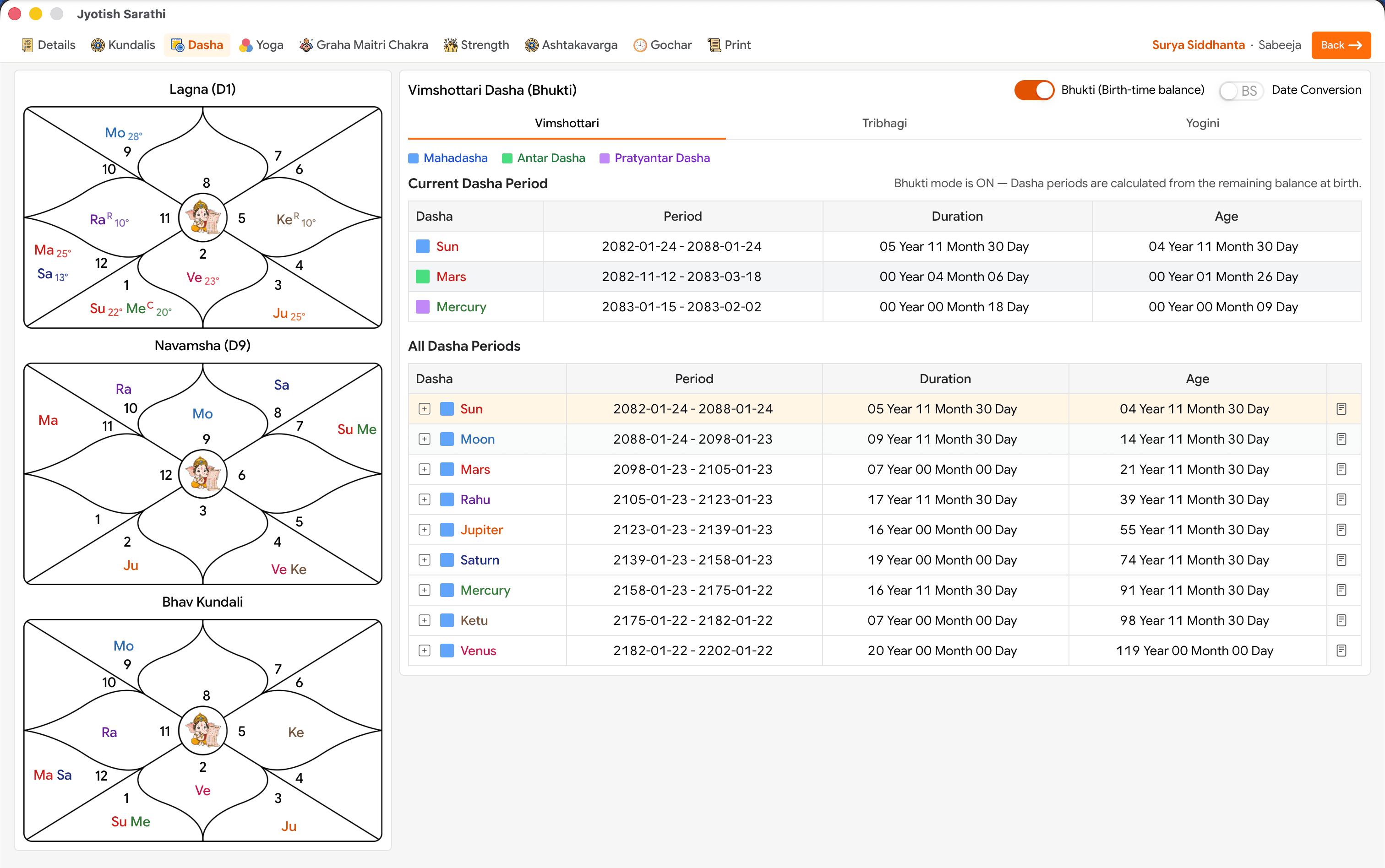Click Ve 23° in Lagna chart
The image size is (1385, 868).
(x=203, y=278)
